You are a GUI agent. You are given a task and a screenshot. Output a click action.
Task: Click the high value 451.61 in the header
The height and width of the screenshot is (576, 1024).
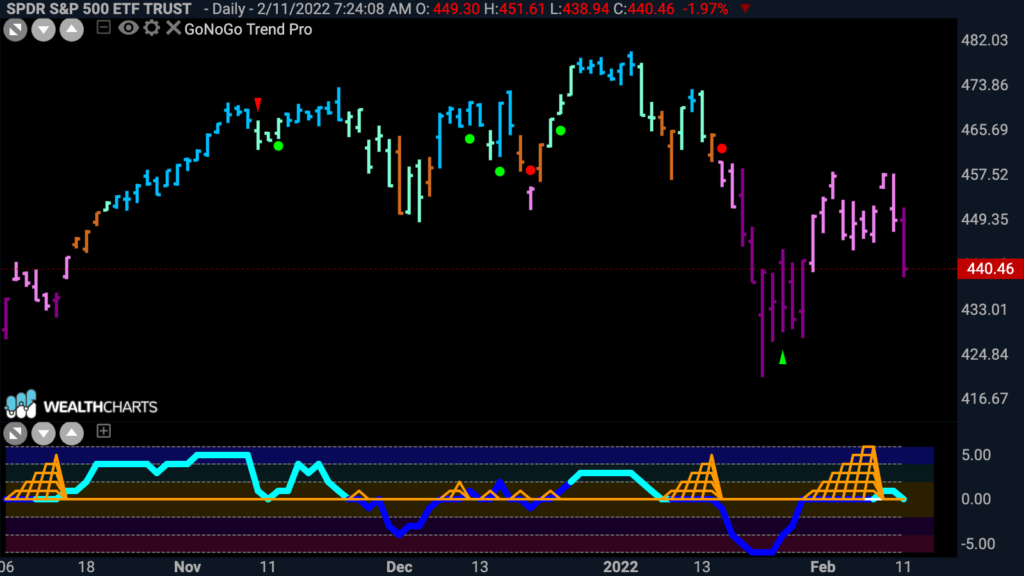522,9
